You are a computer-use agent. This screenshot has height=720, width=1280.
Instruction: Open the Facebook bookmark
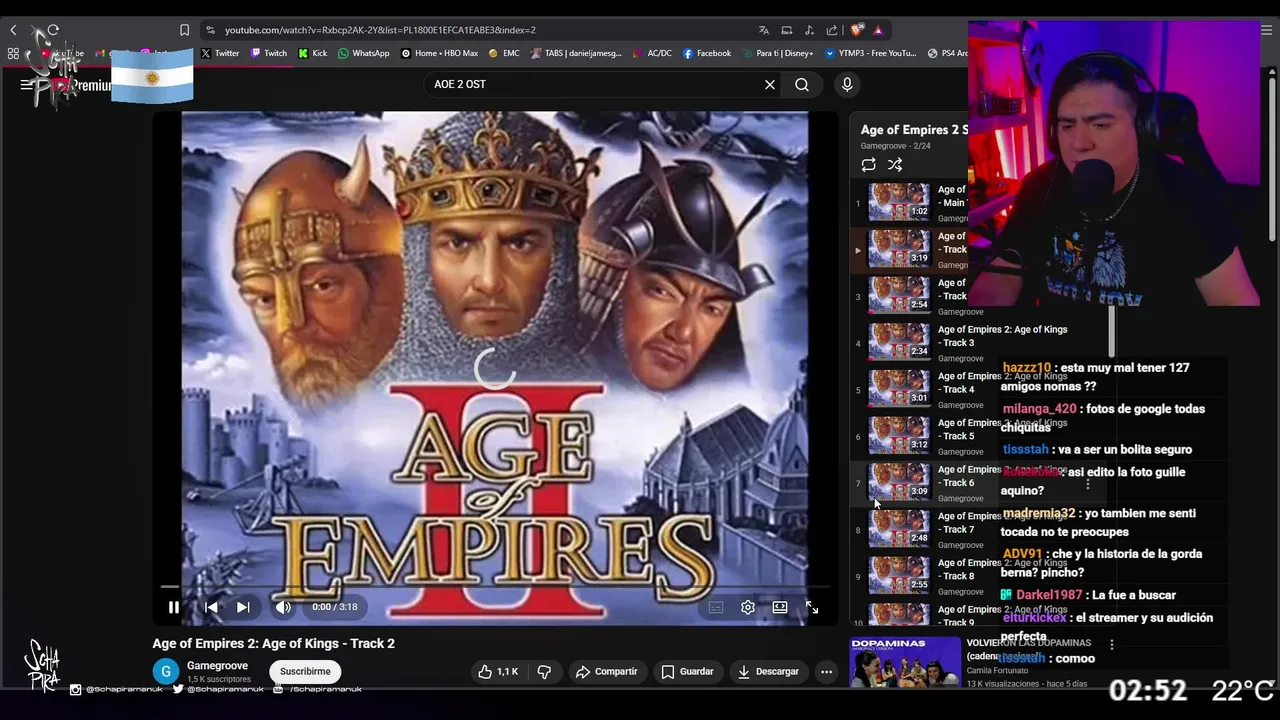707,53
